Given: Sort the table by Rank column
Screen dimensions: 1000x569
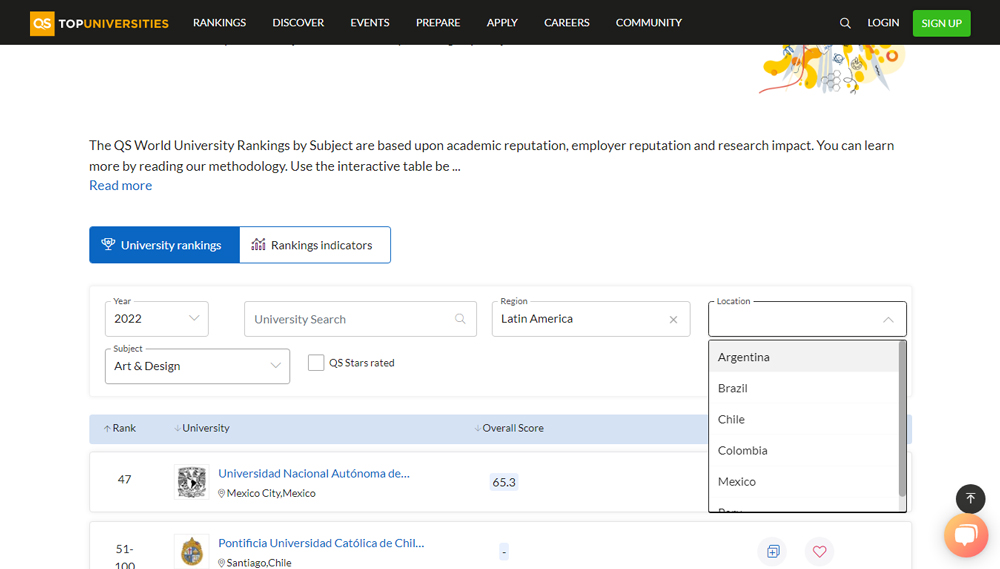Looking at the screenshot, I should point(120,428).
